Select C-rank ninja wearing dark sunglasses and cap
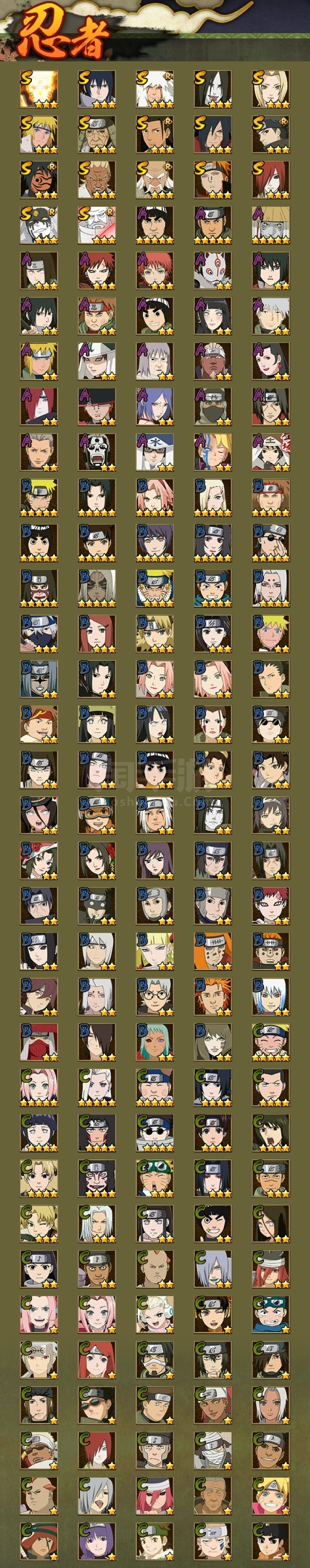310x1568 pixels. click(97, 1405)
